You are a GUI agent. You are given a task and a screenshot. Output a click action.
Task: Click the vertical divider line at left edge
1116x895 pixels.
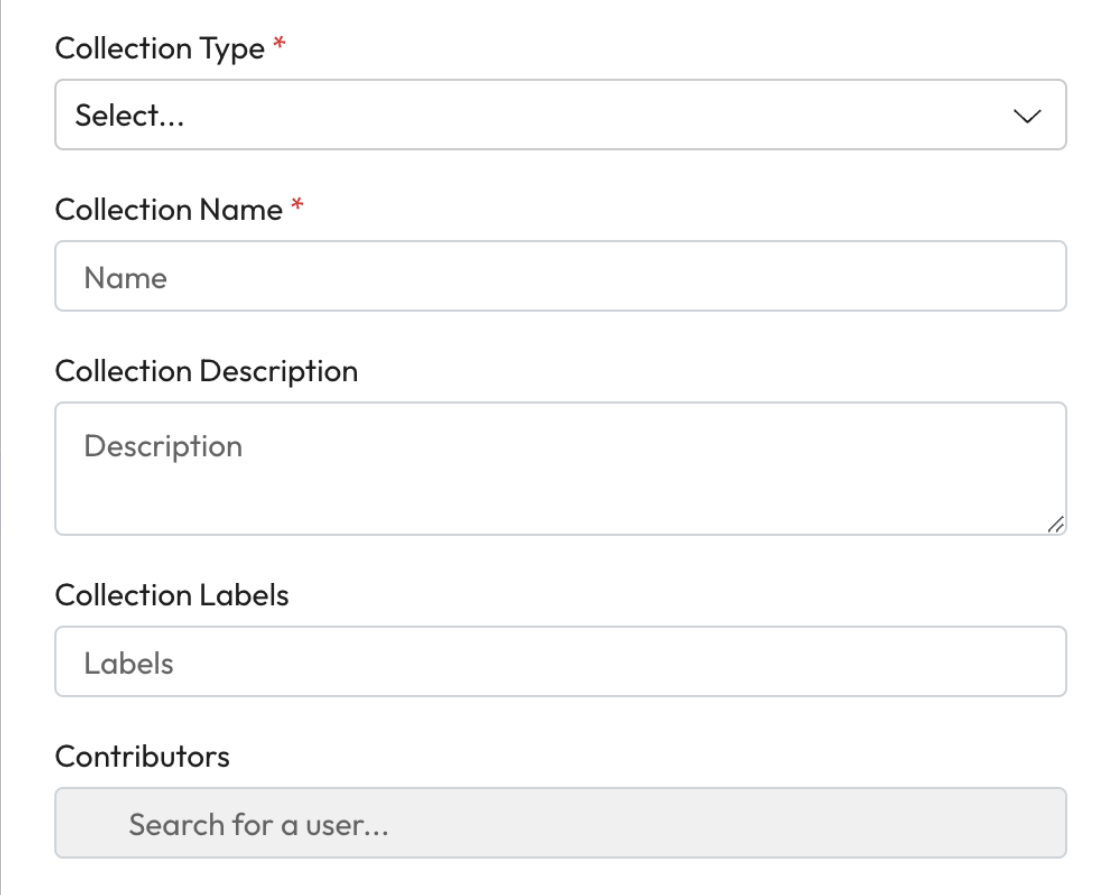pyautogui.click(x=1, y=450)
